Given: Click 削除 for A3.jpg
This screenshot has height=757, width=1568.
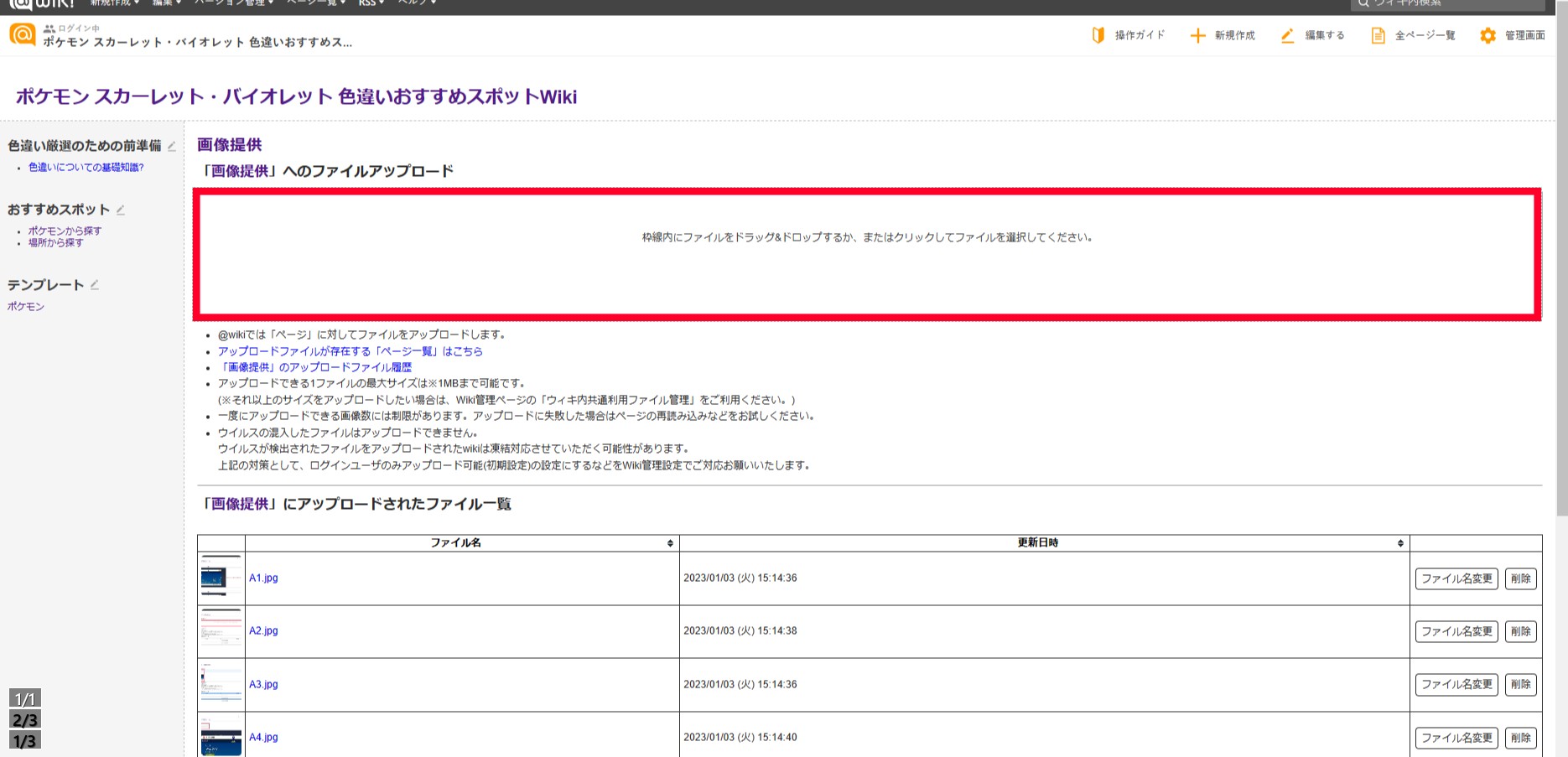Looking at the screenshot, I should click(x=1520, y=684).
